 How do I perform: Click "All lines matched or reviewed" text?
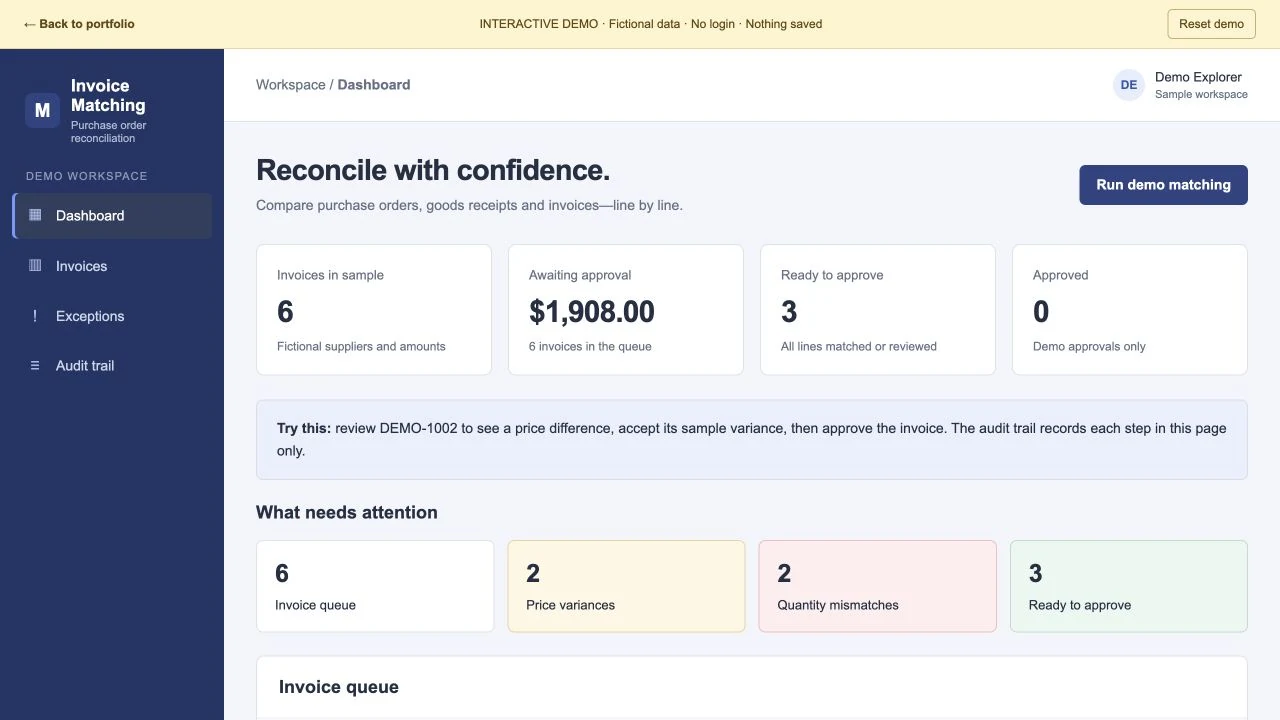coord(859,347)
